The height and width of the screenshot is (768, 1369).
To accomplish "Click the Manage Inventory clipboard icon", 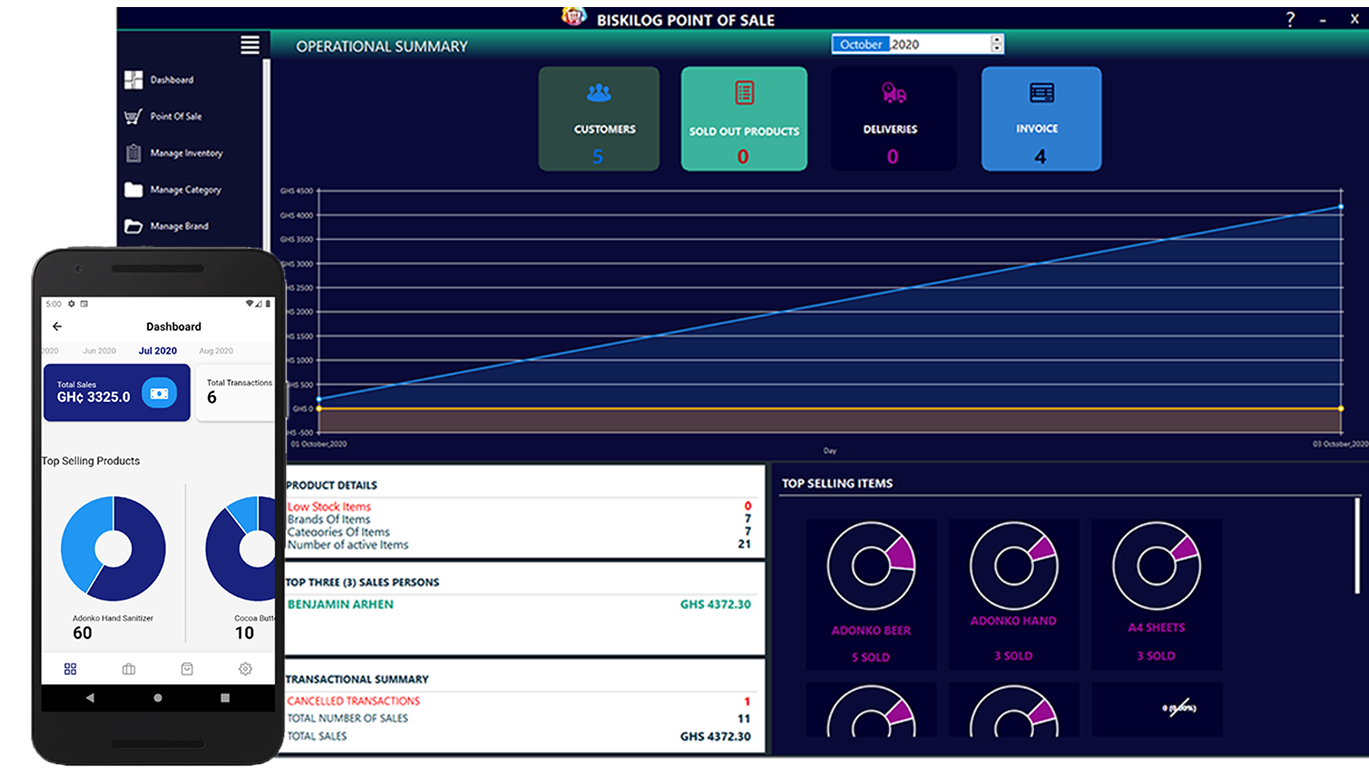I will [x=133, y=153].
